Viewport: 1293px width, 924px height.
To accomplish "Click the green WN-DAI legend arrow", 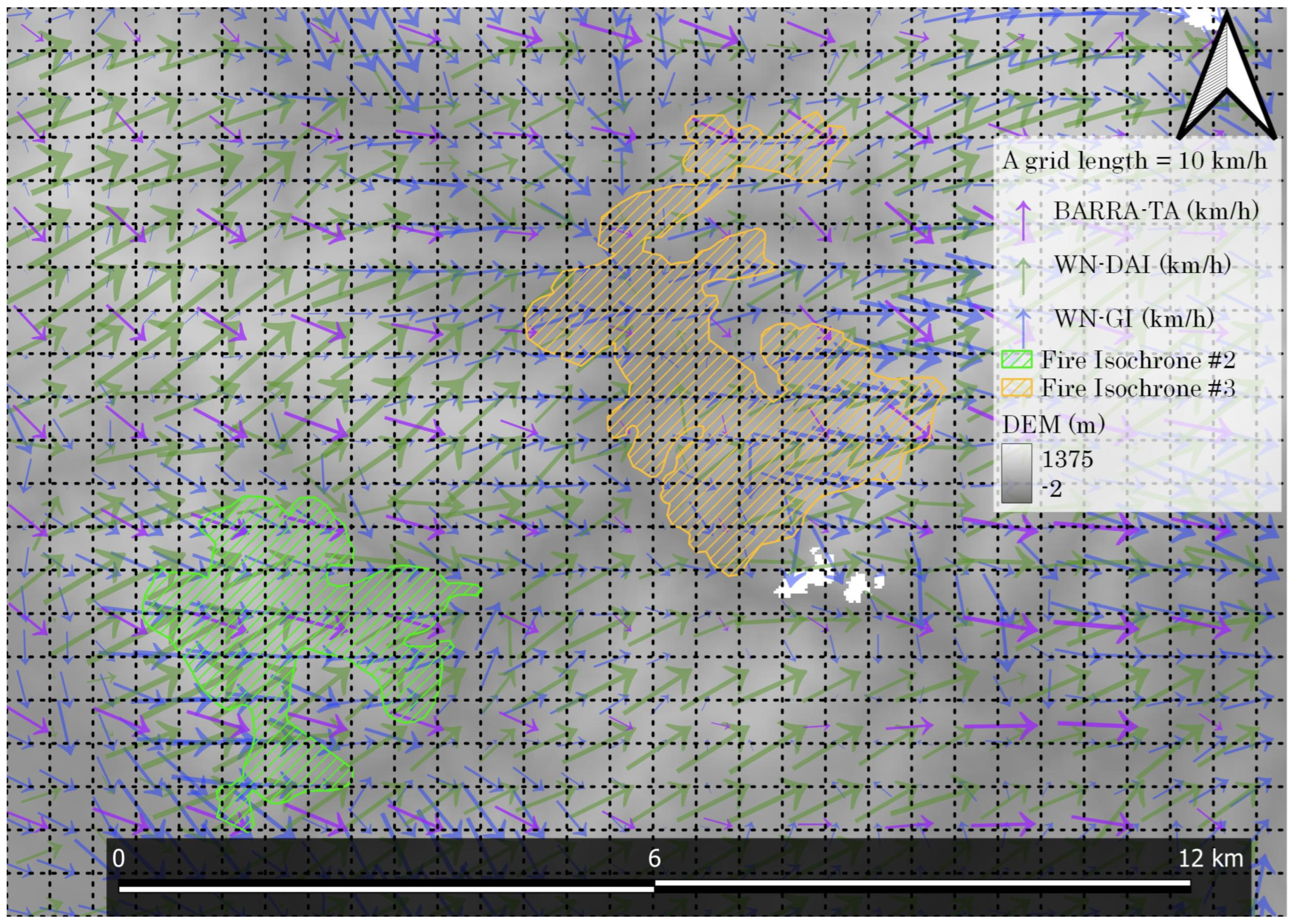I will click(1023, 275).
